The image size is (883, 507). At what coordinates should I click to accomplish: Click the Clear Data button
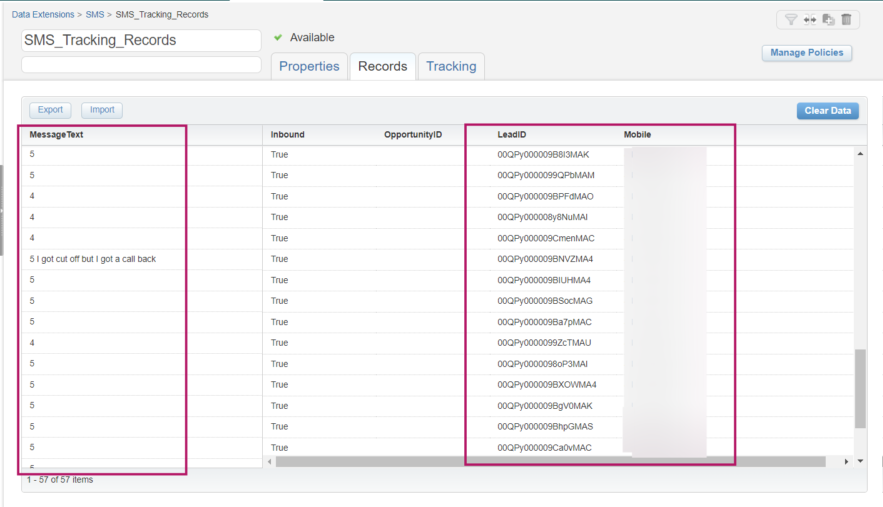[x=827, y=111]
